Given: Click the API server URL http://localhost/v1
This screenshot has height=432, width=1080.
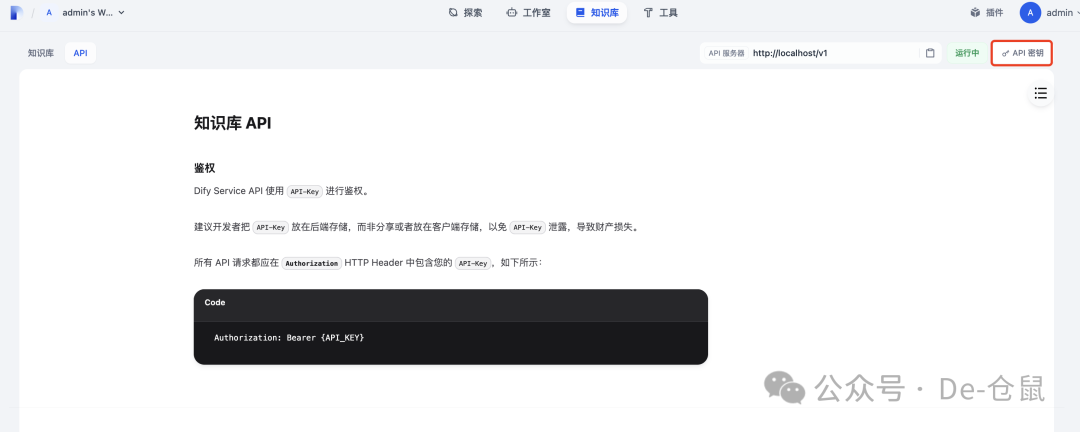Looking at the screenshot, I should 790,53.
